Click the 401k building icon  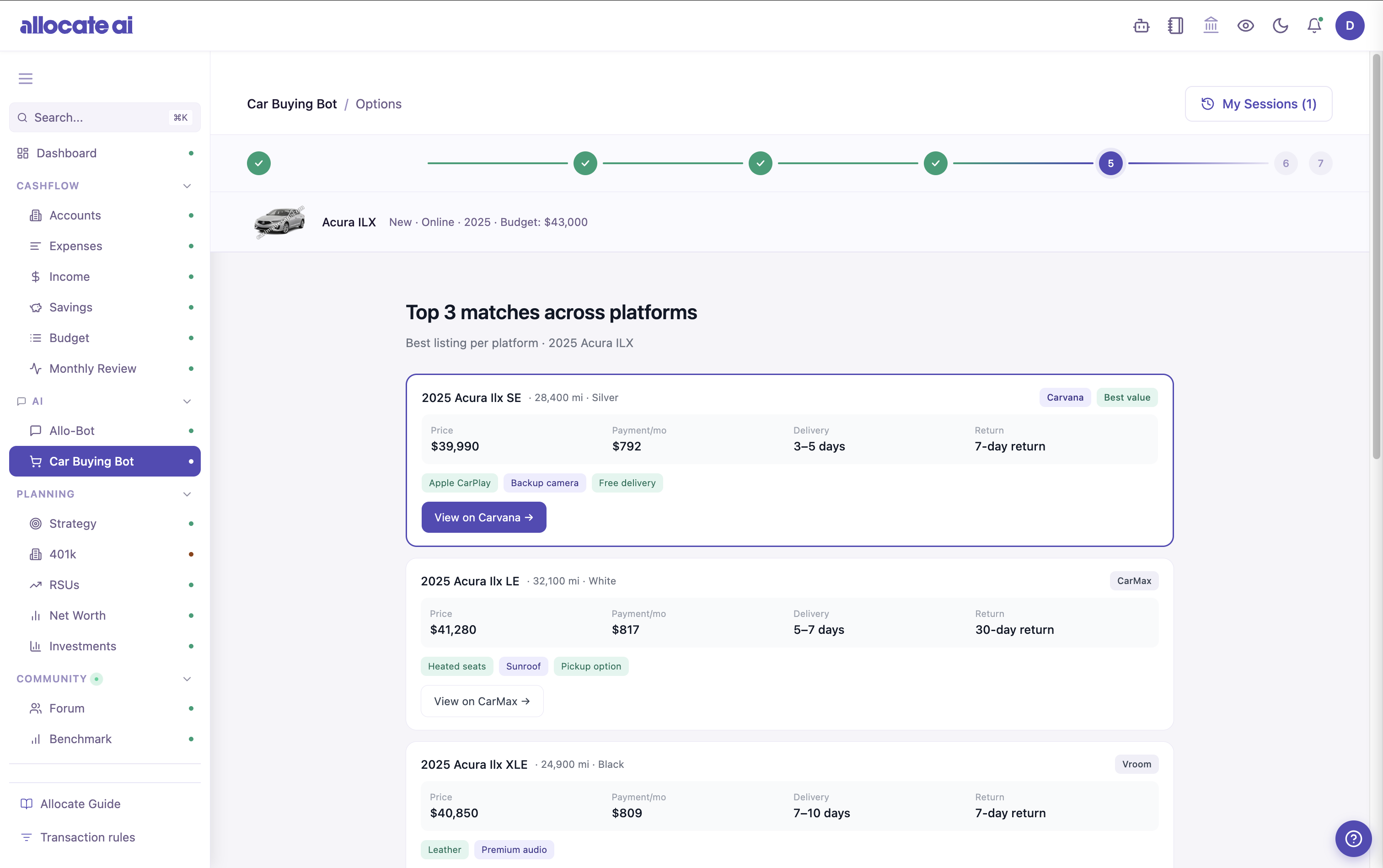[x=36, y=555]
